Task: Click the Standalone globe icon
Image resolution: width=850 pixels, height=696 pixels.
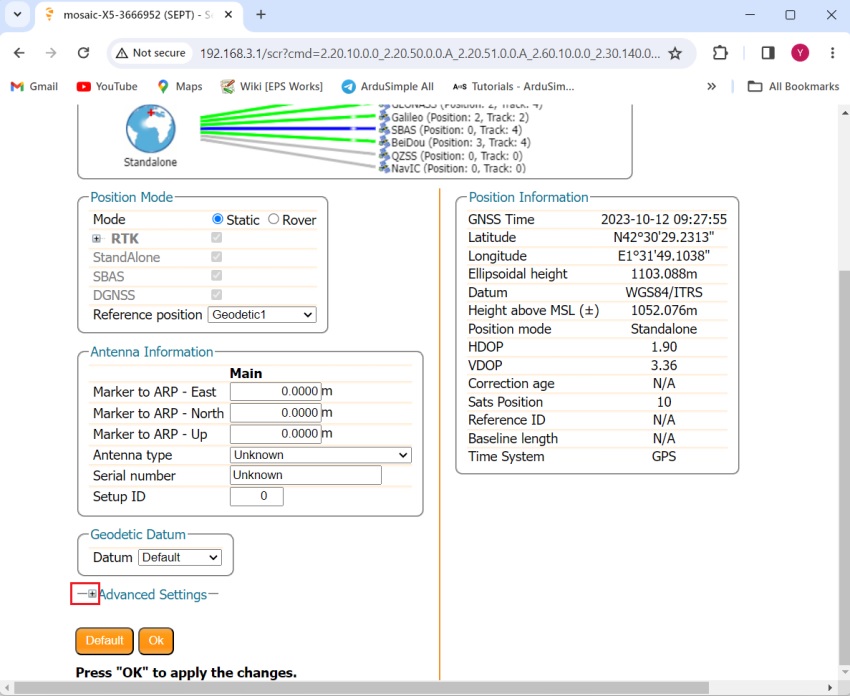Action: coord(150,129)
